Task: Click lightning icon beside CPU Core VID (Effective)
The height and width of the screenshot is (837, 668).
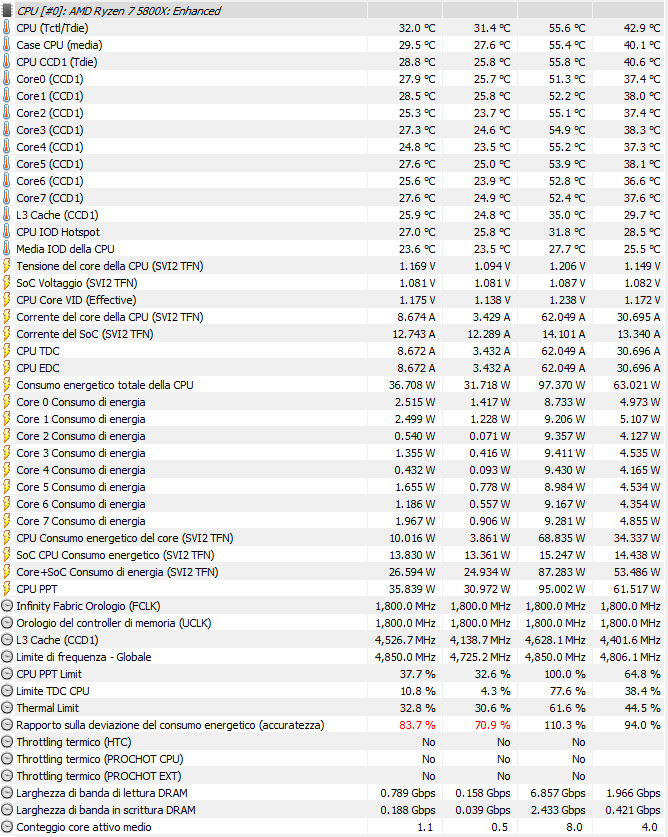Action: (6, 300)
